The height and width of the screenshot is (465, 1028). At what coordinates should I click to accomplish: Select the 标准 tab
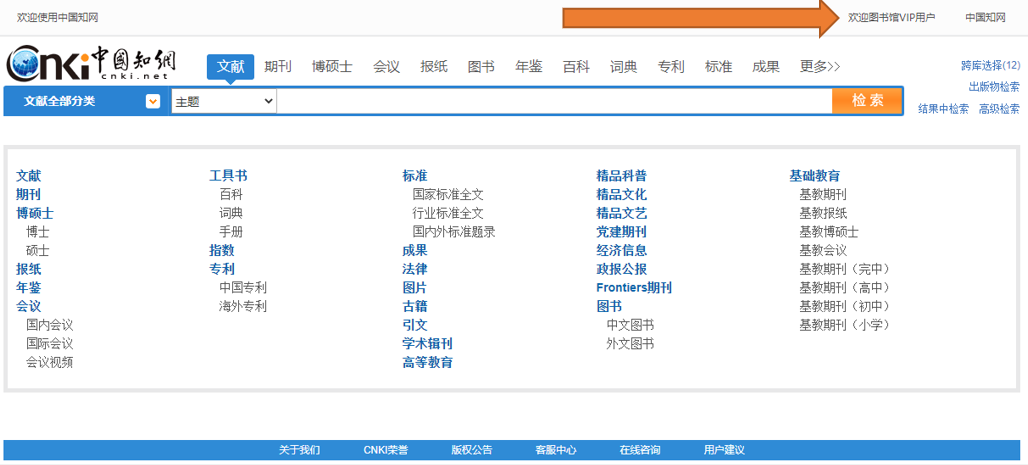click(x=719, y=66)
